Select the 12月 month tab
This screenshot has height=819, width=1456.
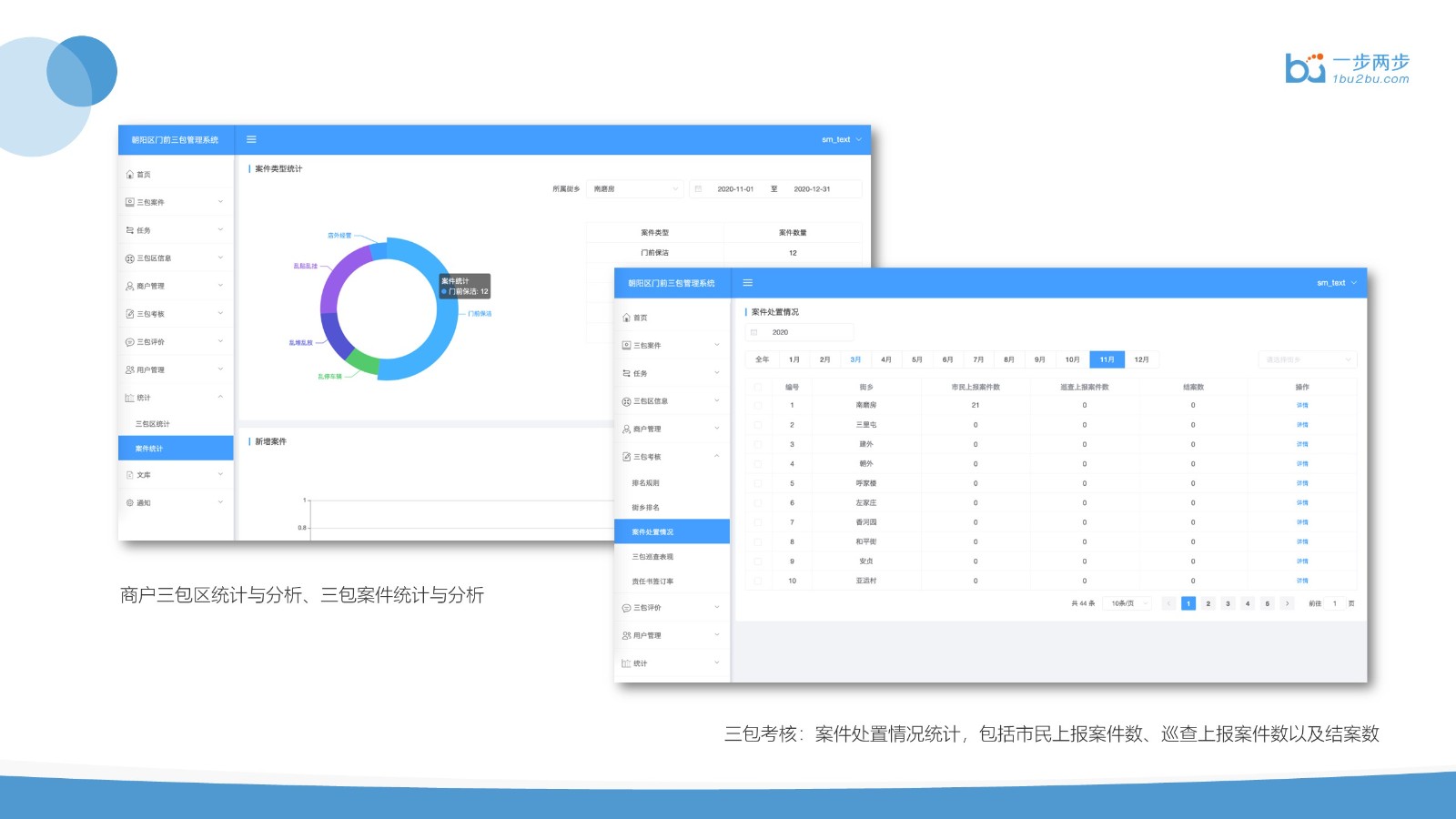pos(1141,359)
